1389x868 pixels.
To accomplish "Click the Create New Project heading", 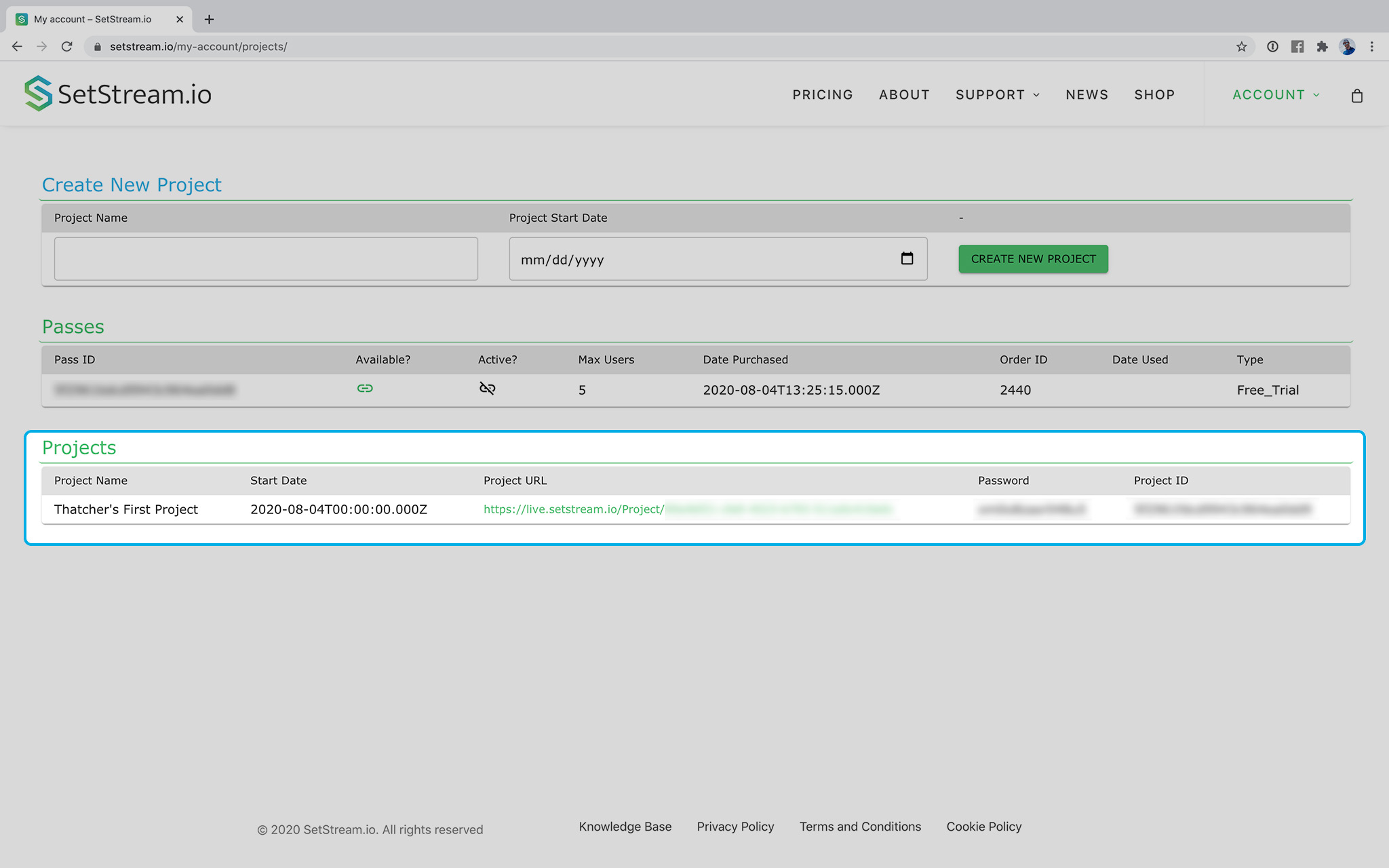I will point(132,185).
